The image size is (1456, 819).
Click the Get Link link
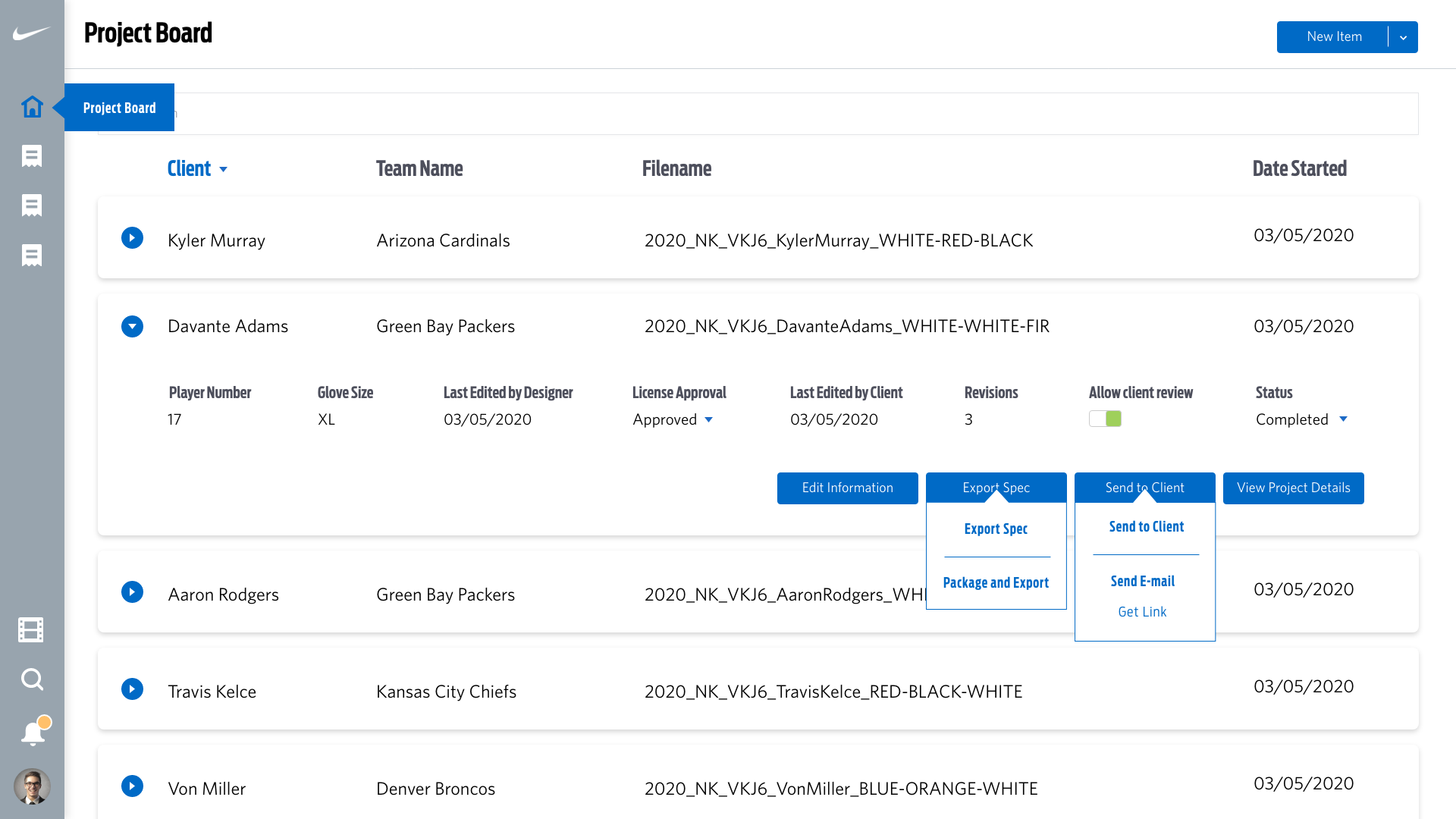1142,612
